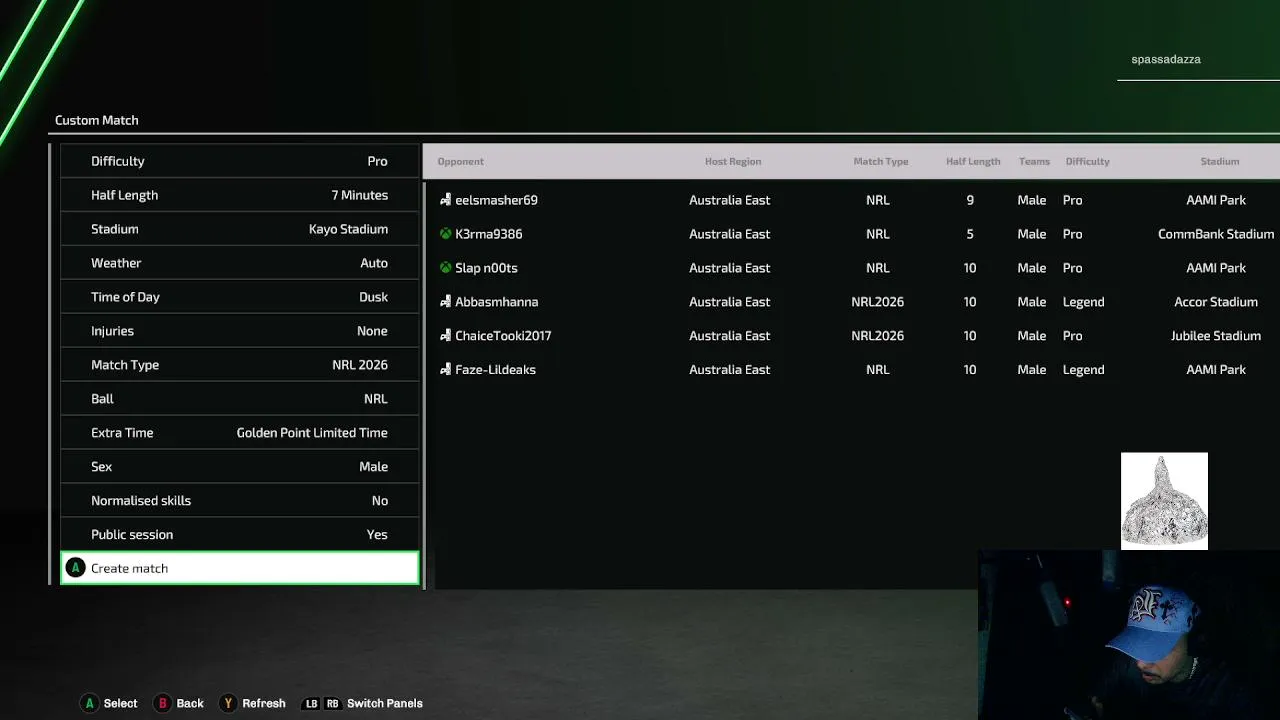Click the Stadium column header
The width and height of the screenshot is (1280, 720).
(1220, 161)
